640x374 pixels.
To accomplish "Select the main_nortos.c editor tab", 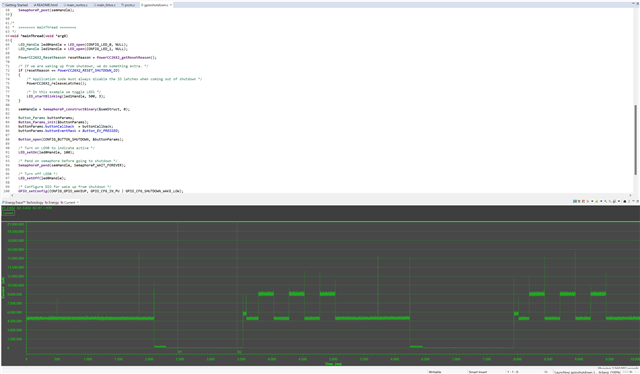I will [76, 5].
